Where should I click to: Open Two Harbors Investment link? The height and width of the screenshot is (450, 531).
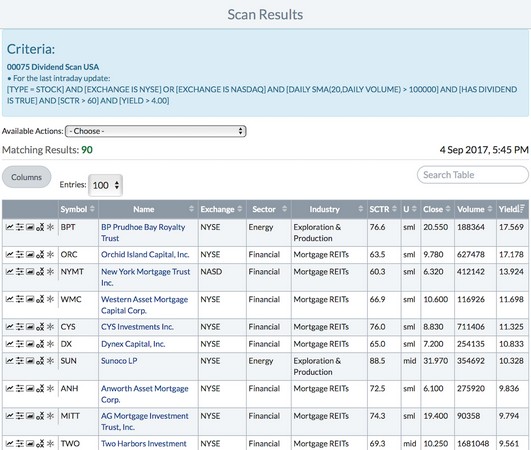[x=144, y=444]
